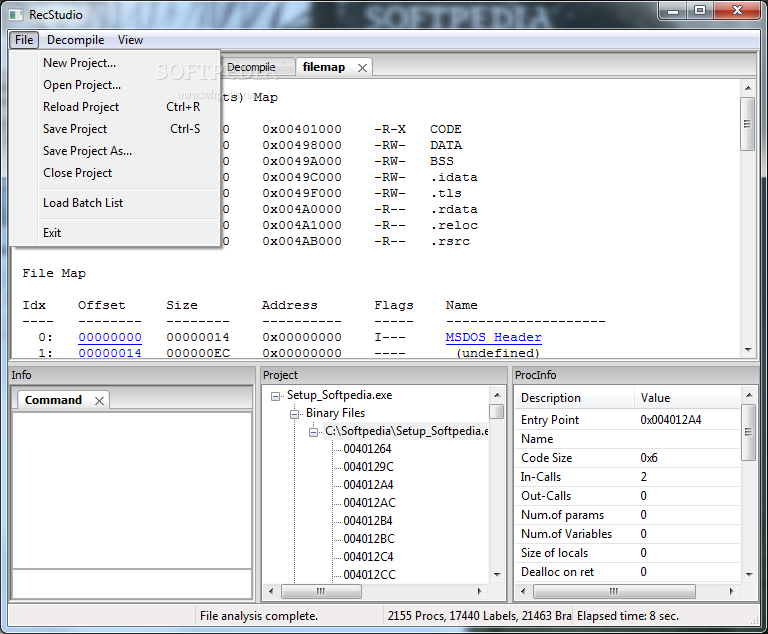768x634 pixels.
Task: Follow the 00000014 offset link
Action: (110, 353)
